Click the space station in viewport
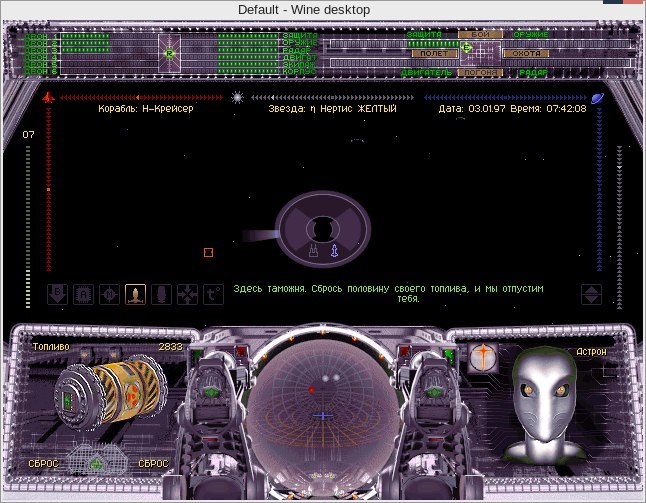The height and width of the screenshot is (503, 646). 323,229
